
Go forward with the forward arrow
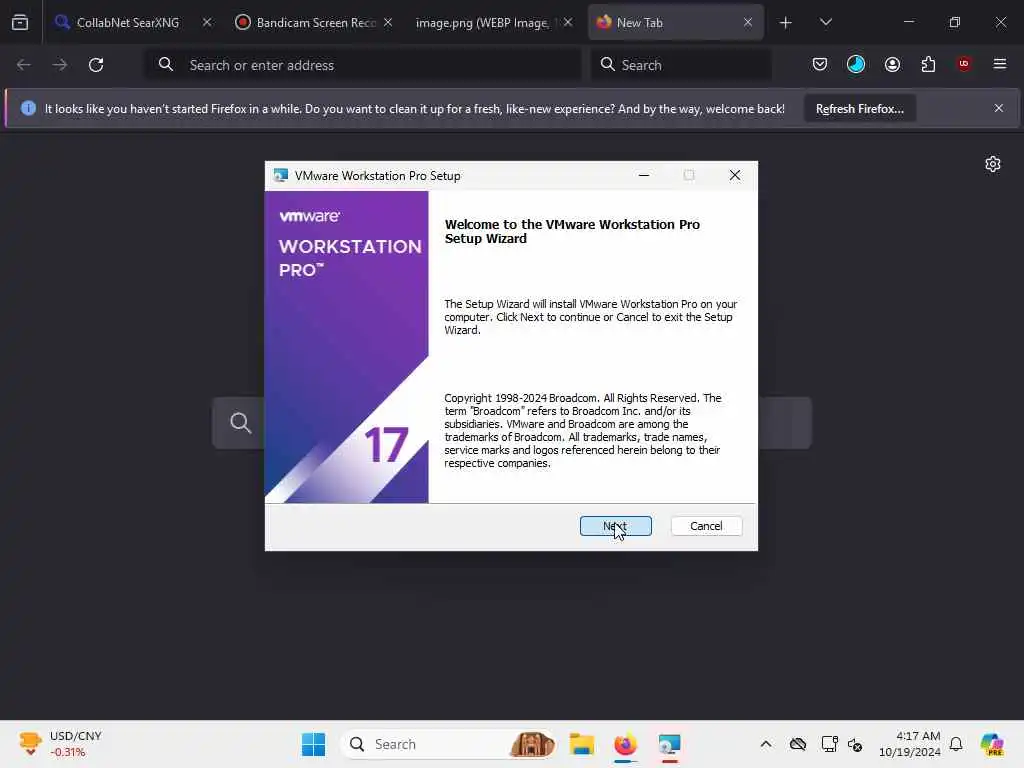pos(59,65)
